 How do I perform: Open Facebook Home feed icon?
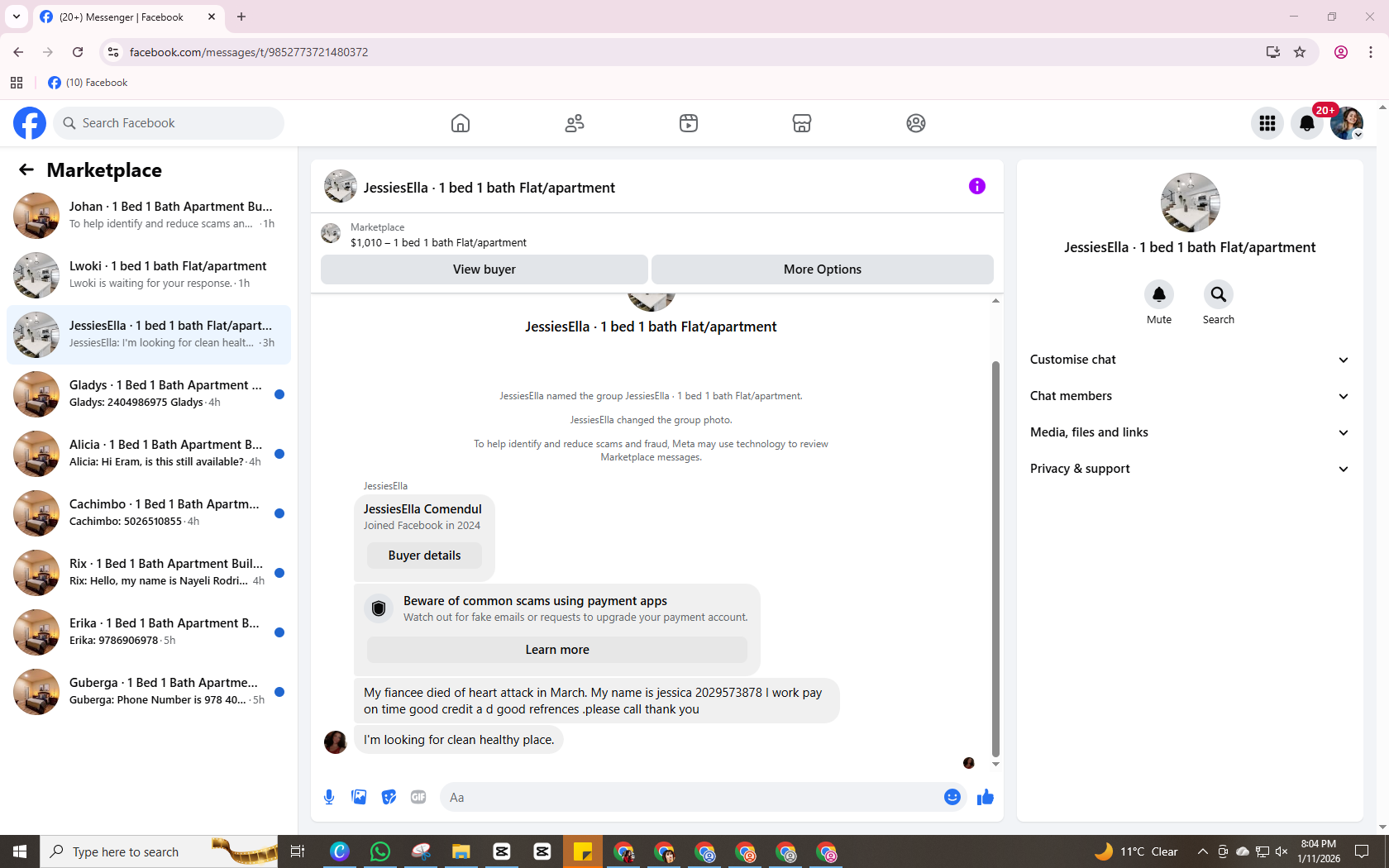[461, 123]
